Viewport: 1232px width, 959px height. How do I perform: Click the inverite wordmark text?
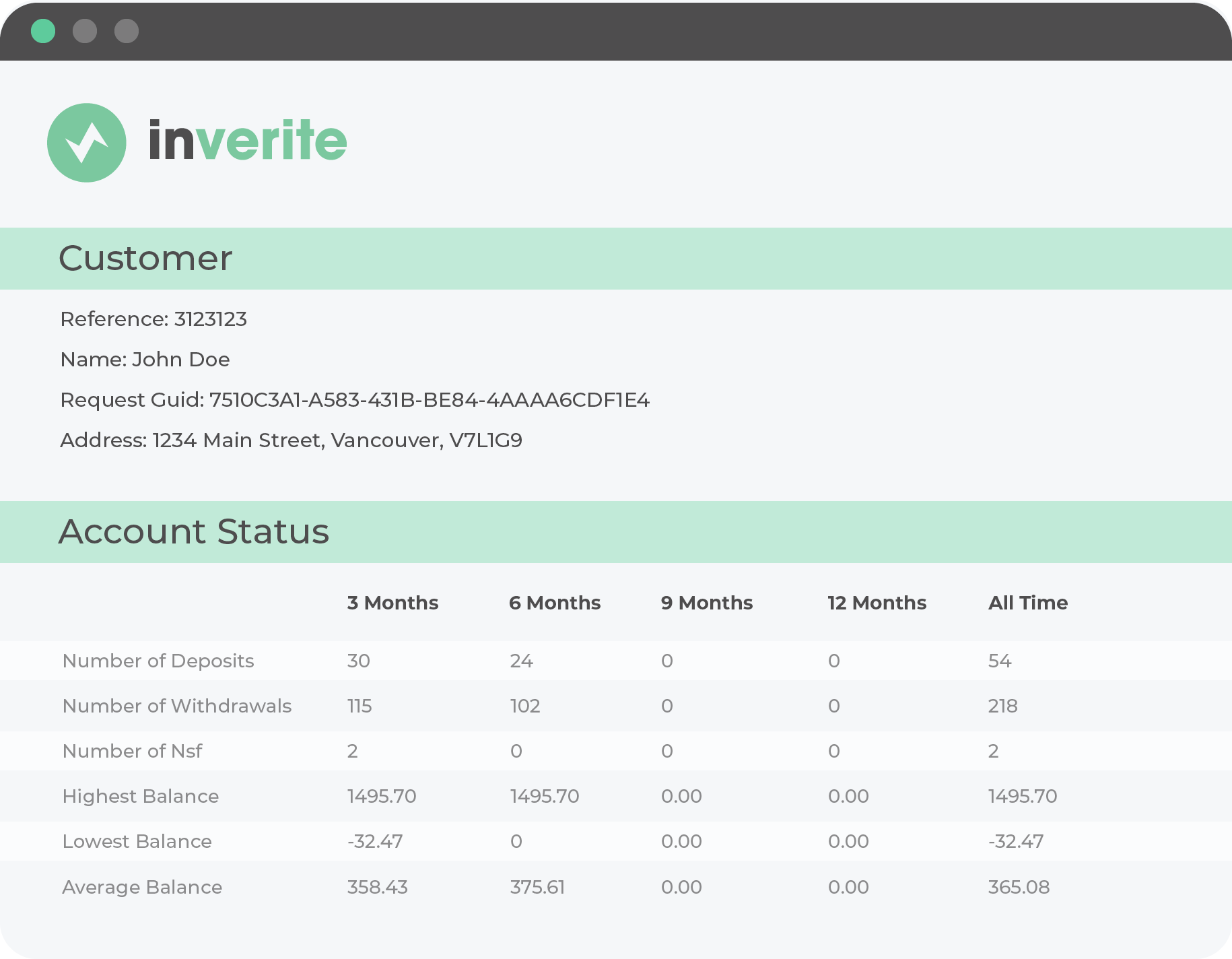point(248,141)
